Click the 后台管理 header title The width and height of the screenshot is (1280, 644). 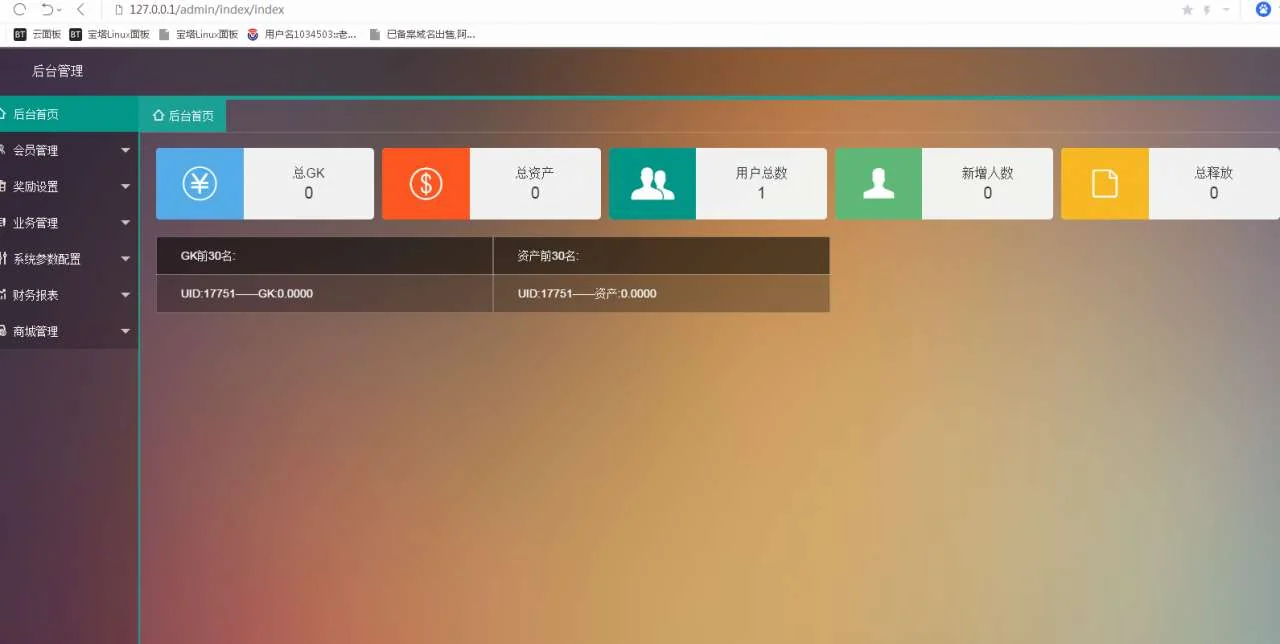pyautogui.click(x=58, y=71)
